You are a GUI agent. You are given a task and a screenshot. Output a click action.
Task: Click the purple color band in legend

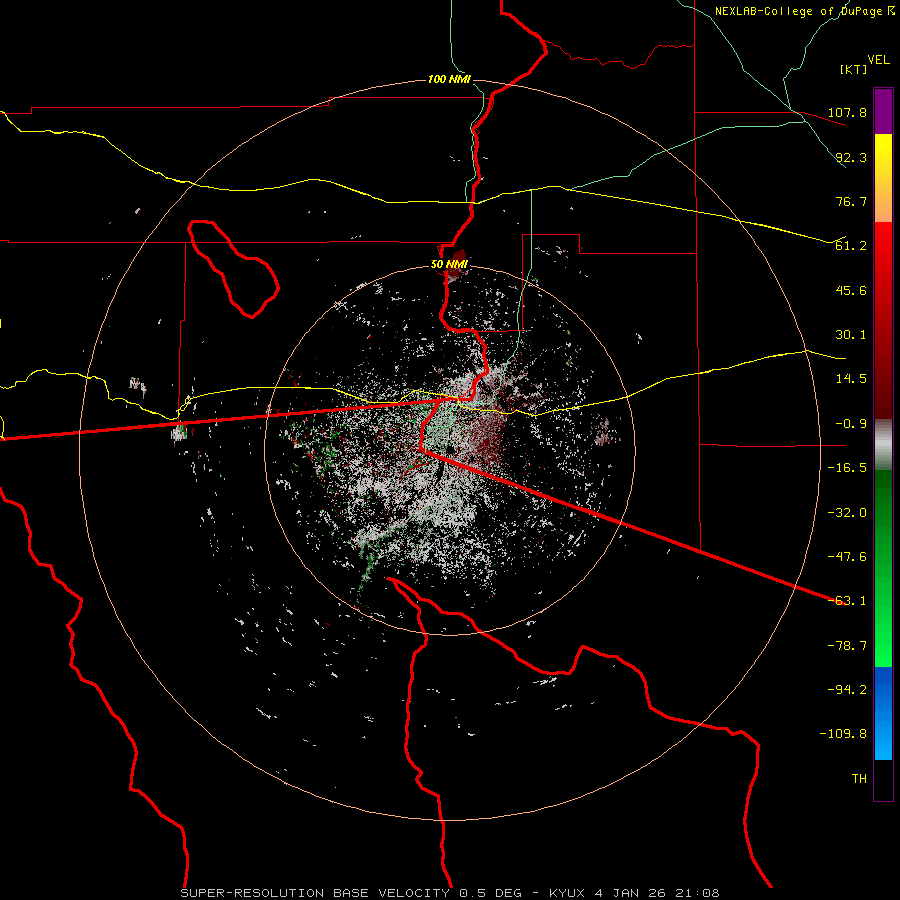click(883, 111)
